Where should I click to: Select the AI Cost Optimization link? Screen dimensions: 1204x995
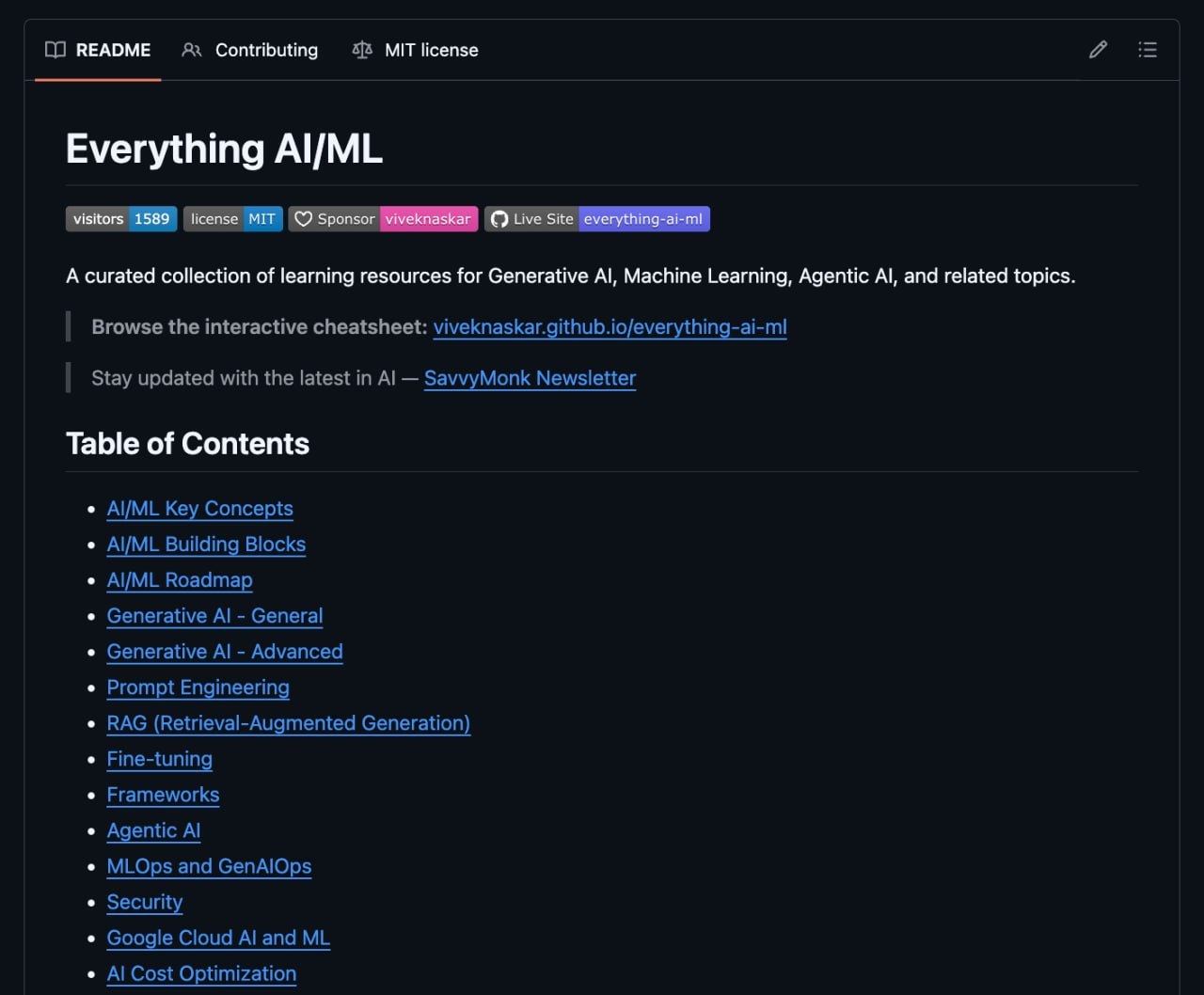[x=201, y=973]
